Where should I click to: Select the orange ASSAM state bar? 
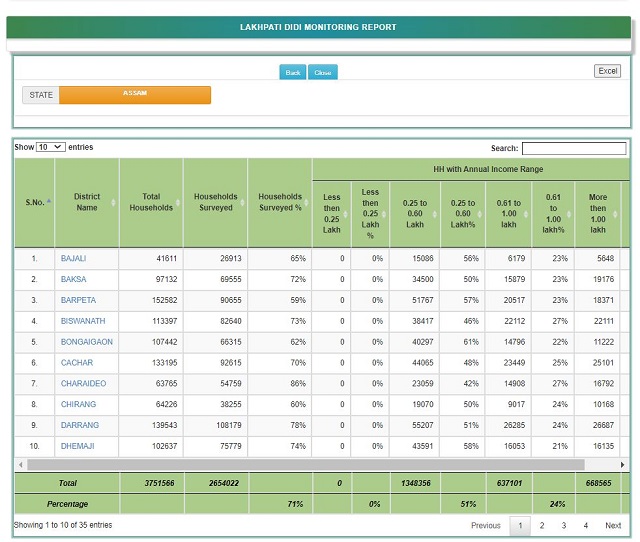pos(135,95)
